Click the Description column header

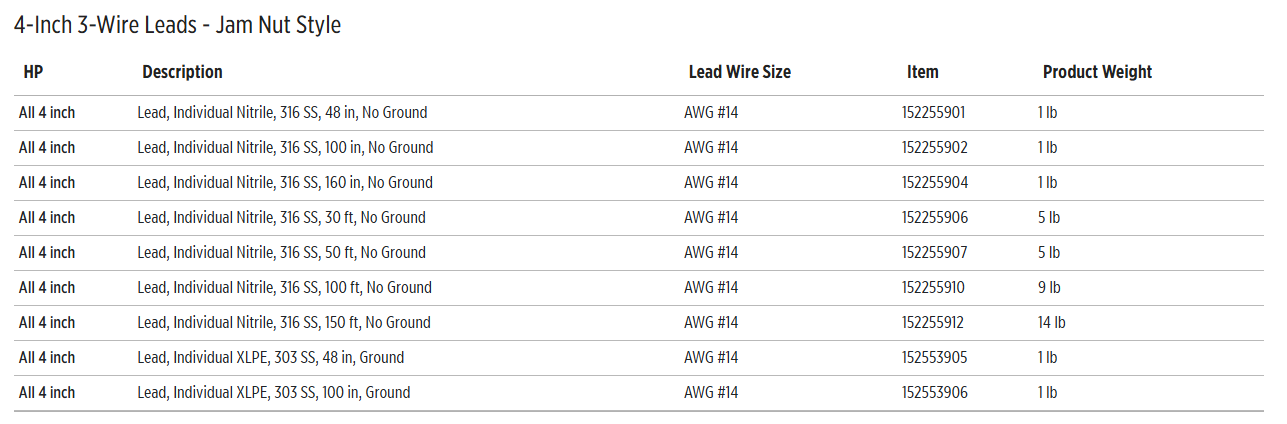[182, 72]
